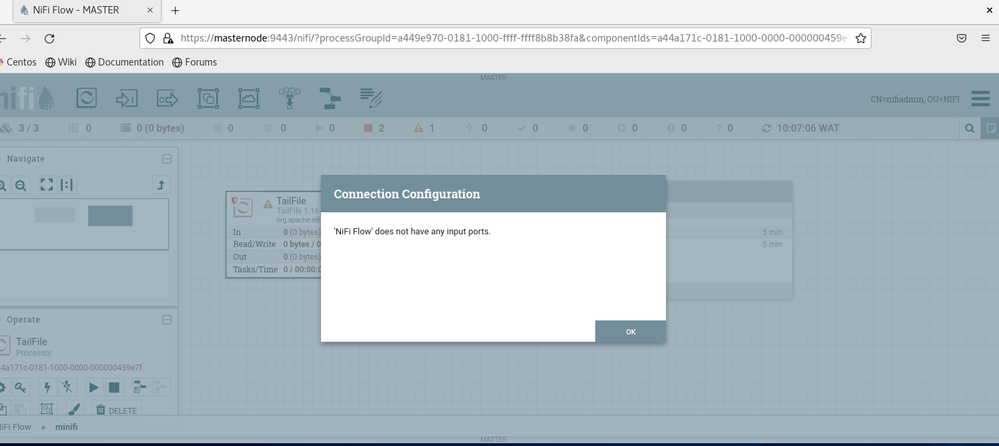
Task: Open the NiFi global hamburger menu
Action: pos(981,99)
